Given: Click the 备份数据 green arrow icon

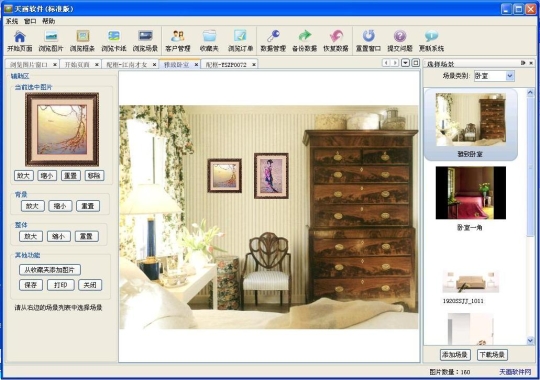Looking at the screenshot, I should coord(304,41).
